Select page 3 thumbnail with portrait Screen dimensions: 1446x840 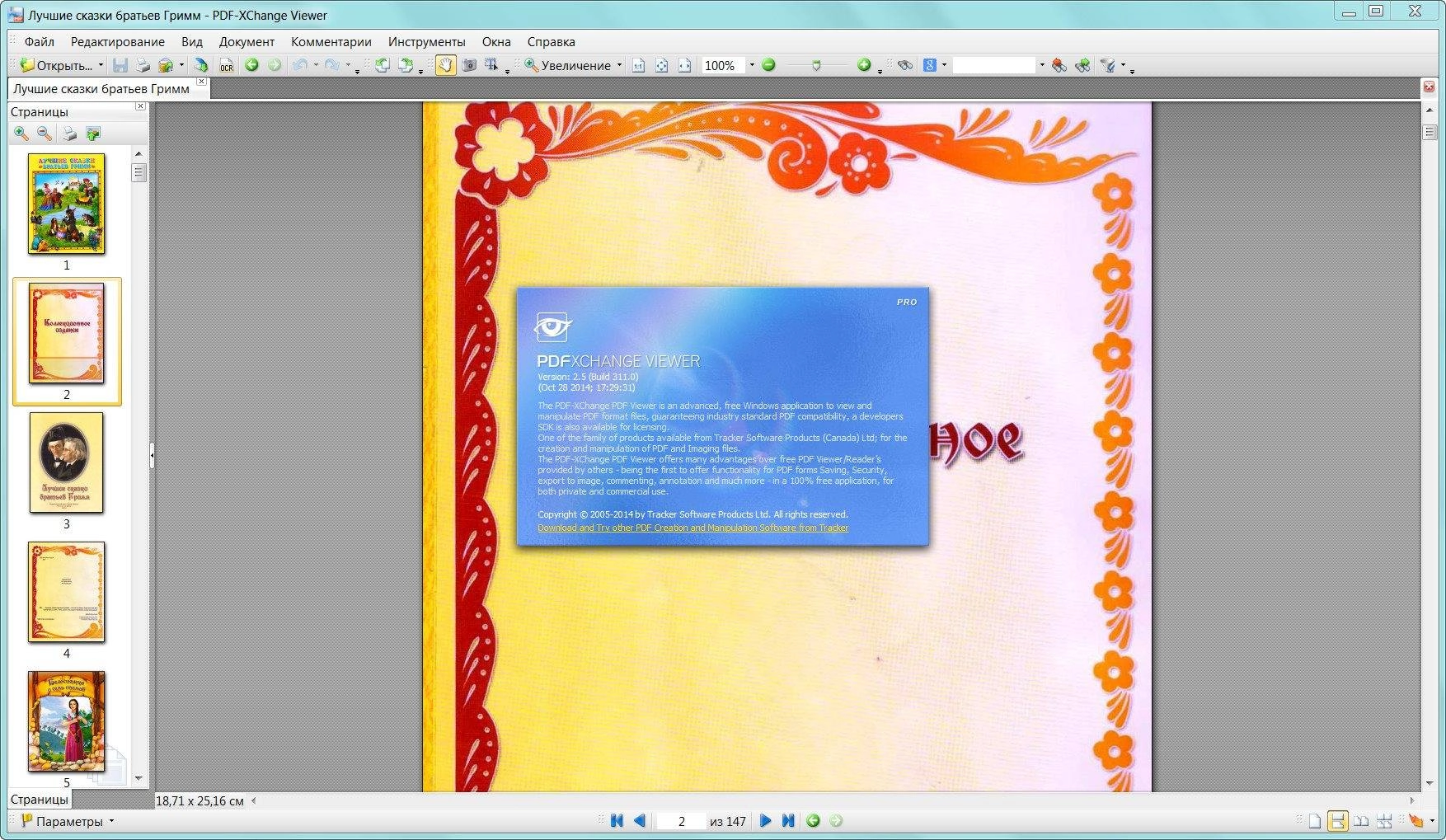(x=66, y=463)
